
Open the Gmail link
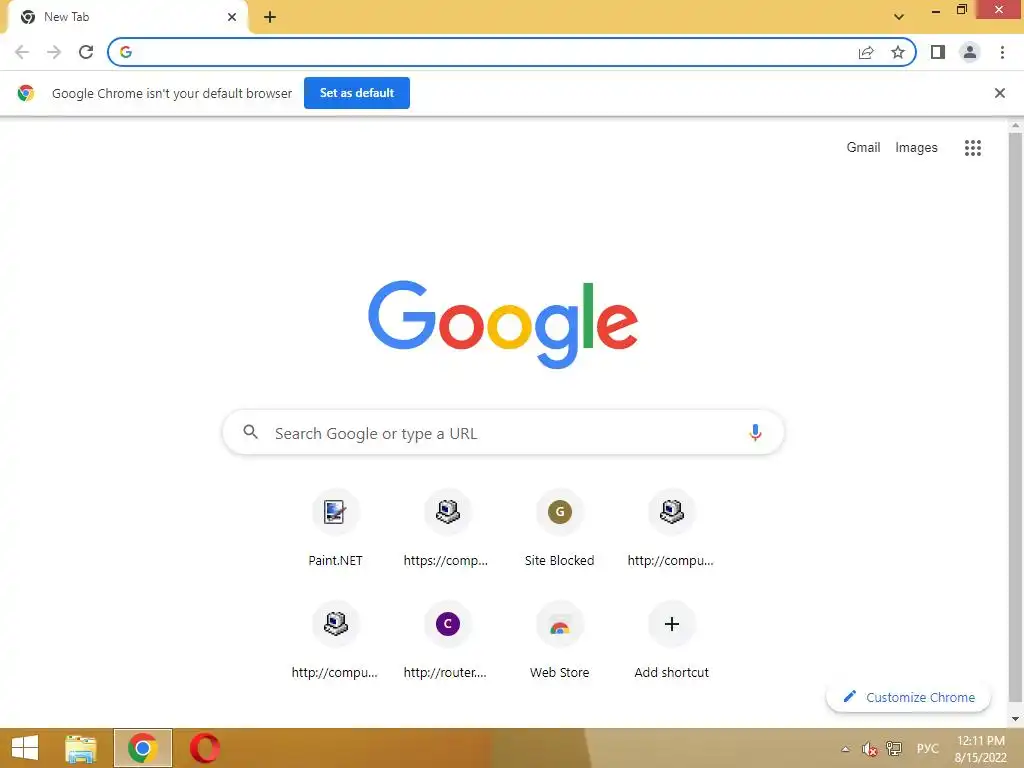(x=863, y=148)
